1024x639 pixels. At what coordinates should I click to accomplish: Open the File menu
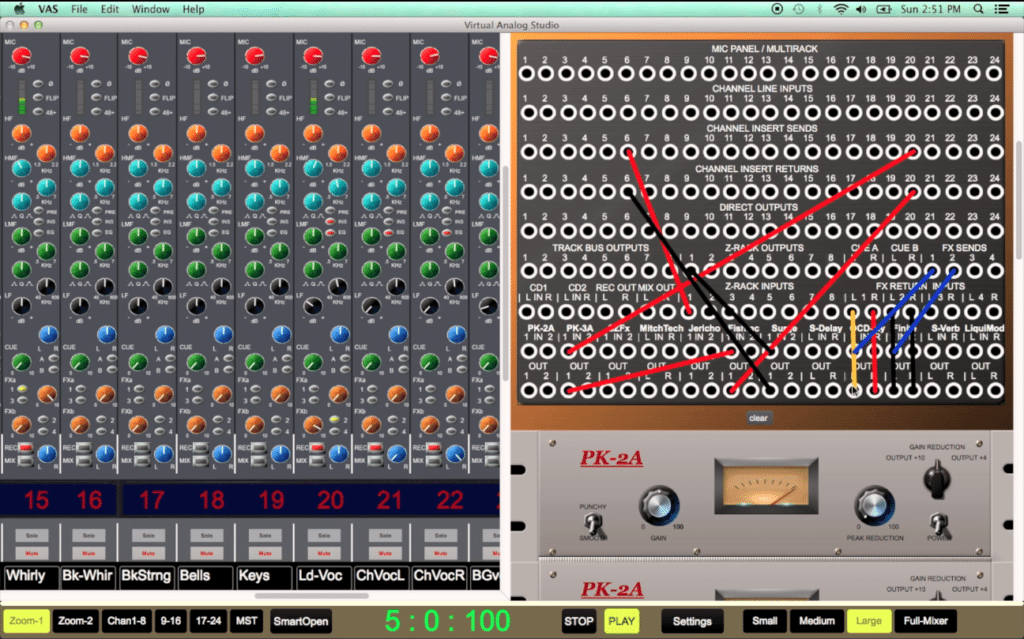(x=79, y=9)
